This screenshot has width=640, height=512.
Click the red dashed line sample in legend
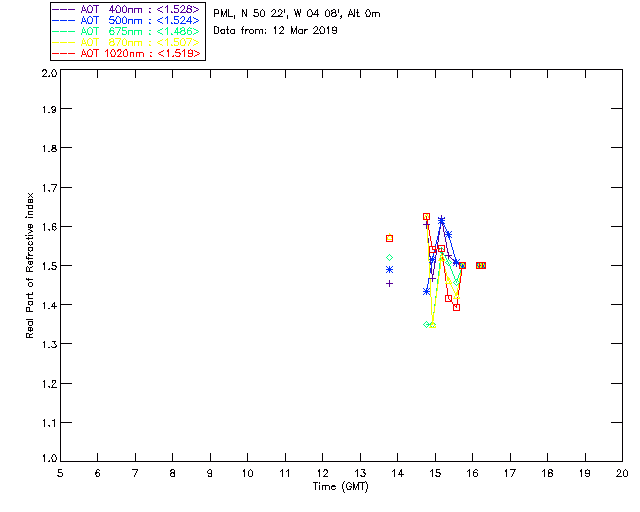coord(63,53)
